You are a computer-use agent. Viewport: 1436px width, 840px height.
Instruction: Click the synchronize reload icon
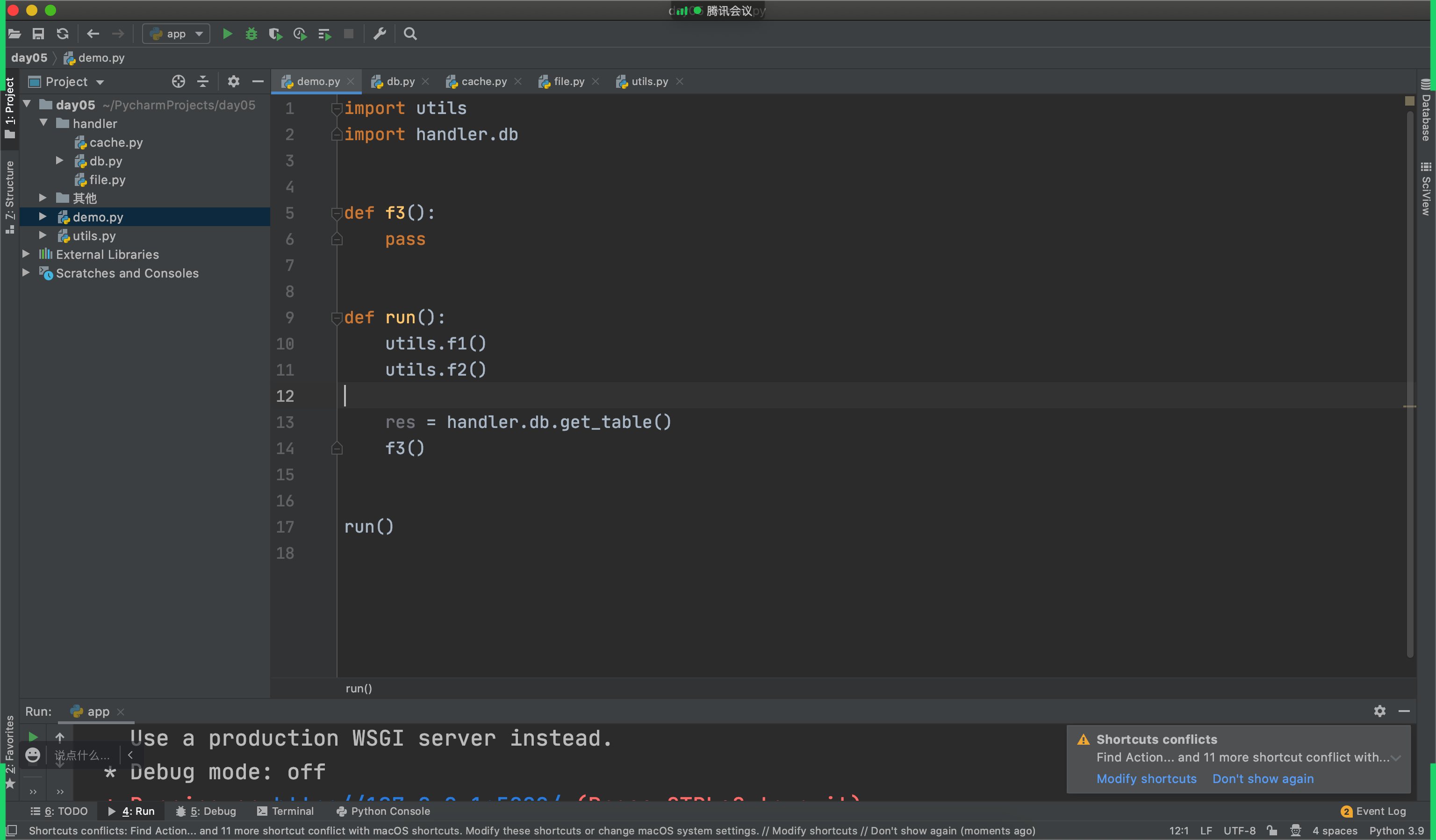(63, 34)
